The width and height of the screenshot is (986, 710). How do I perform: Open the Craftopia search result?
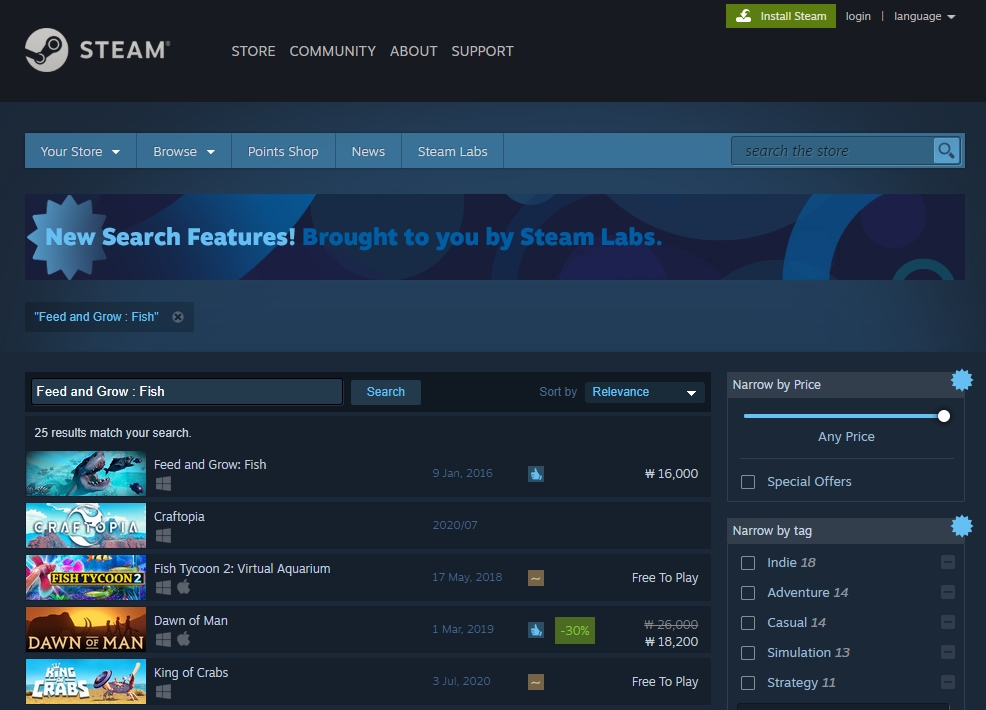[368, 525]
